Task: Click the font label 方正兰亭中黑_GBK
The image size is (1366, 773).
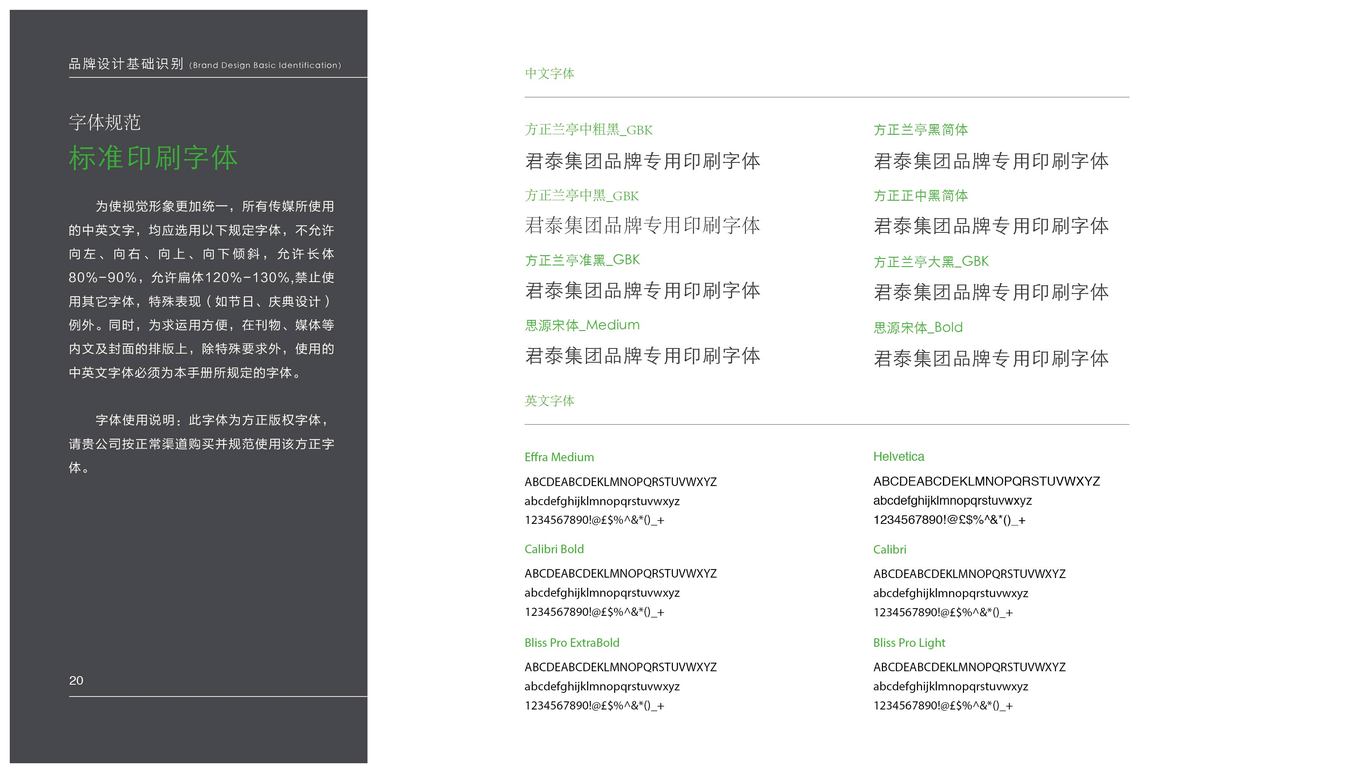Action: point(582,195)
